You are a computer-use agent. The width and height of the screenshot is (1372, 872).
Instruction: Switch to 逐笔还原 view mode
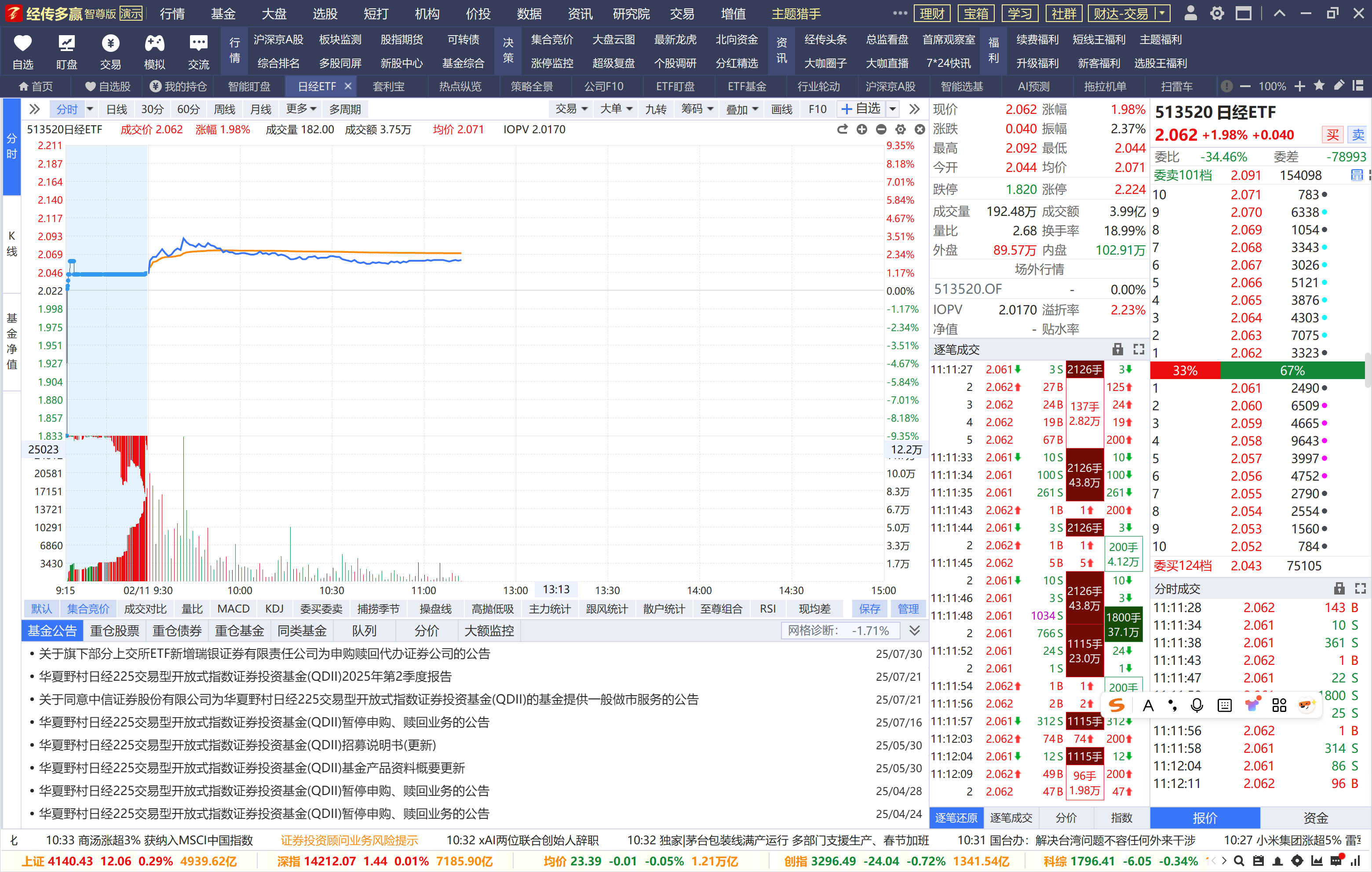pyautogui.click(x=956, y=818)
